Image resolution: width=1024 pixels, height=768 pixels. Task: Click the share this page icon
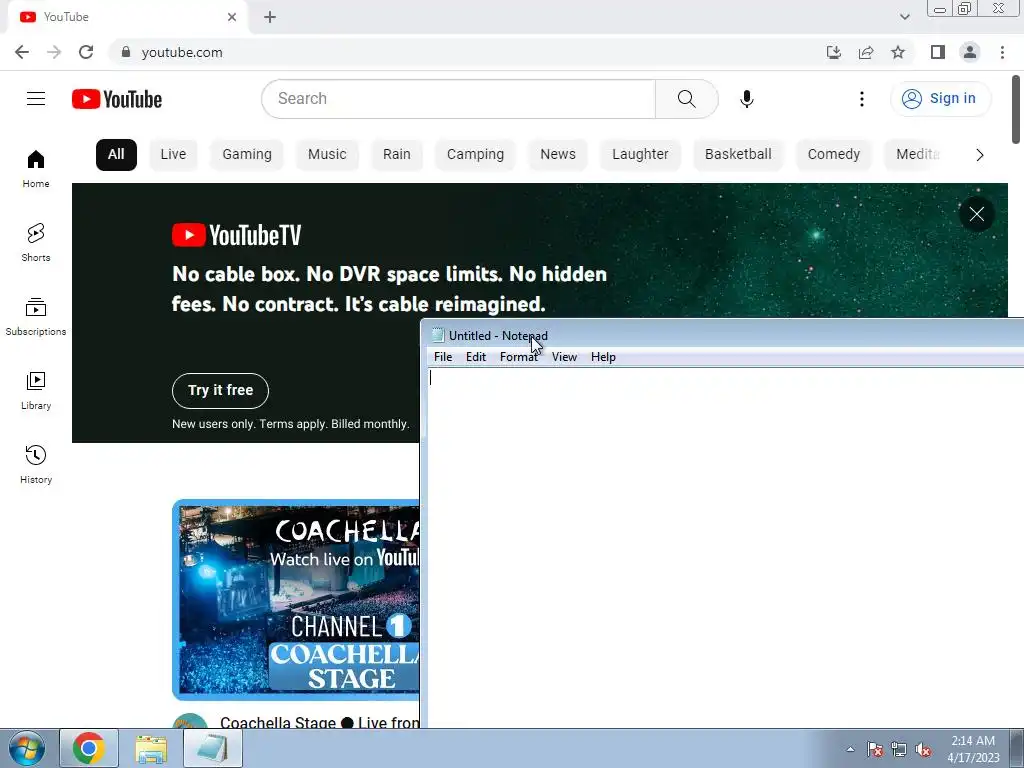coord(866,52)
